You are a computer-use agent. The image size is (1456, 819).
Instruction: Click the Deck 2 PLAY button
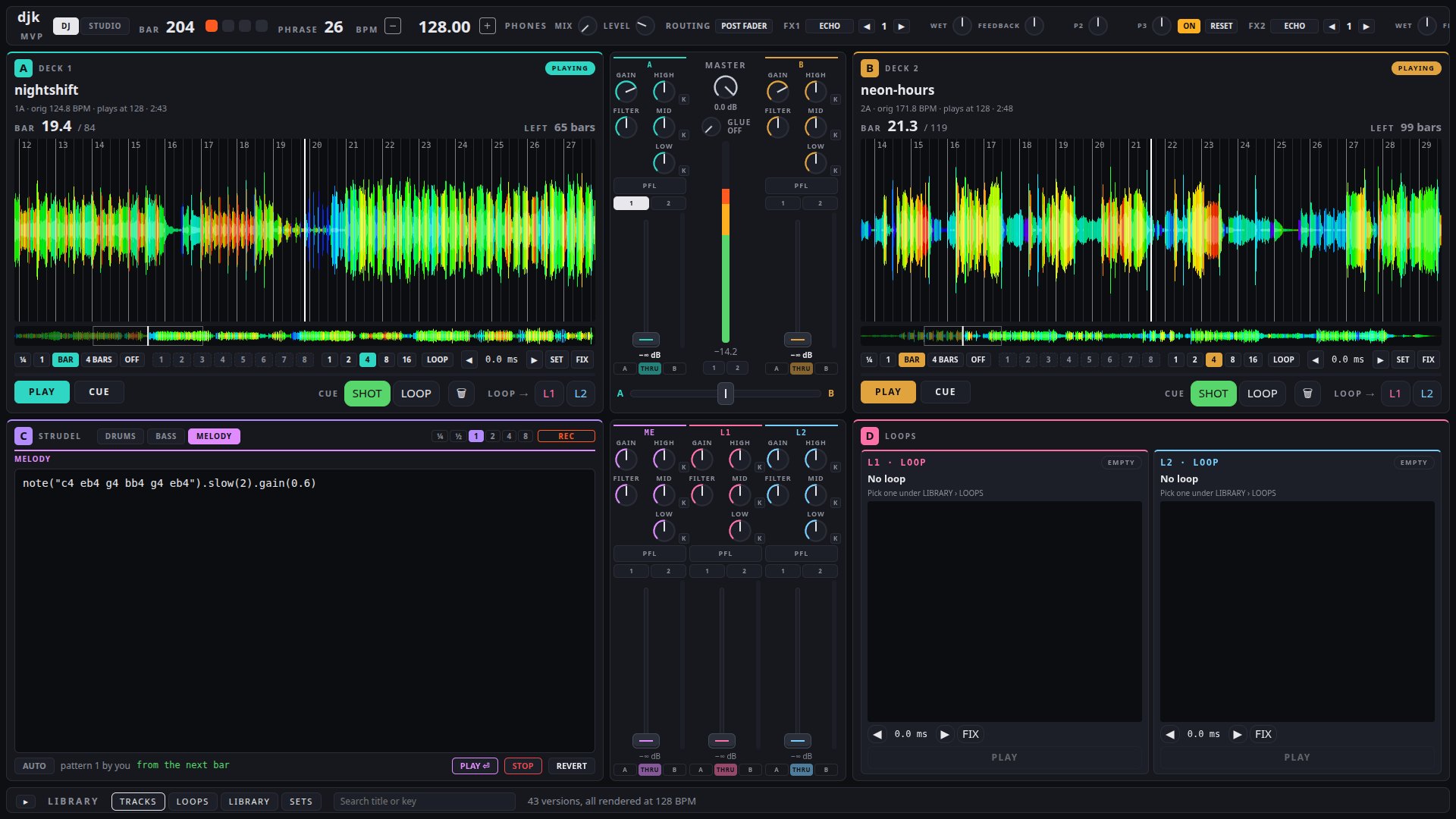click(888, 392)
